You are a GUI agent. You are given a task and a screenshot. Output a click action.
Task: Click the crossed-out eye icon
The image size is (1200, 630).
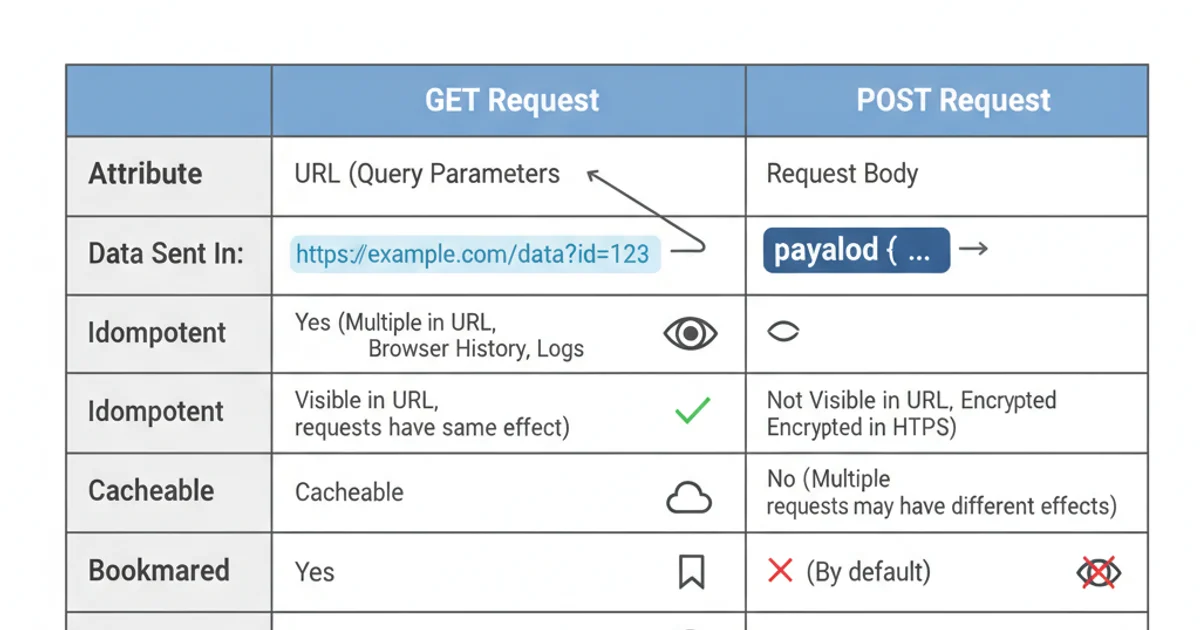1098,573
